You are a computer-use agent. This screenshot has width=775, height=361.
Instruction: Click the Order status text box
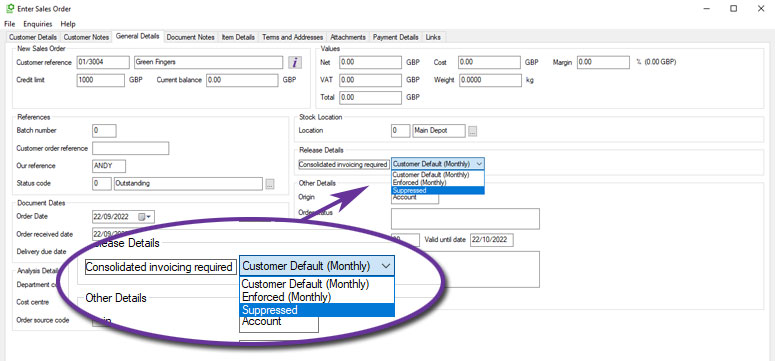tap(465, 219)
